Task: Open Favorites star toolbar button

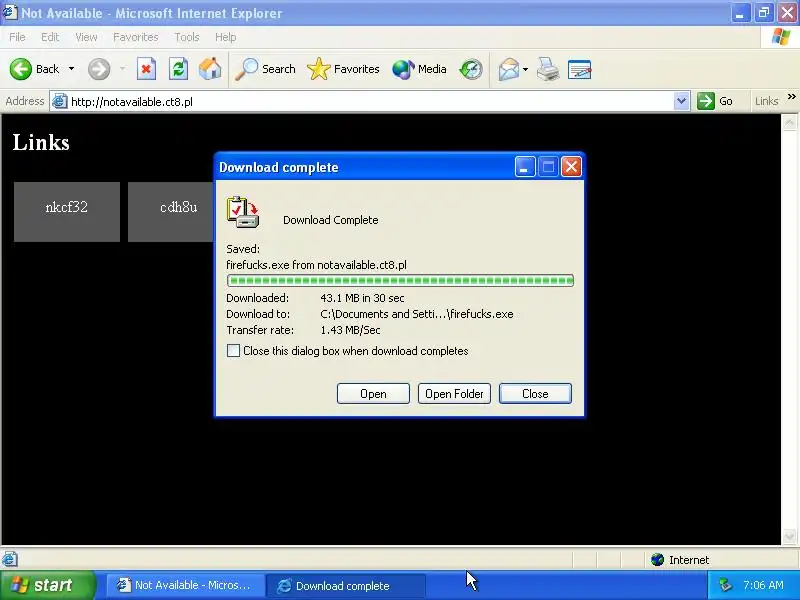Action: tap(343, 69)
